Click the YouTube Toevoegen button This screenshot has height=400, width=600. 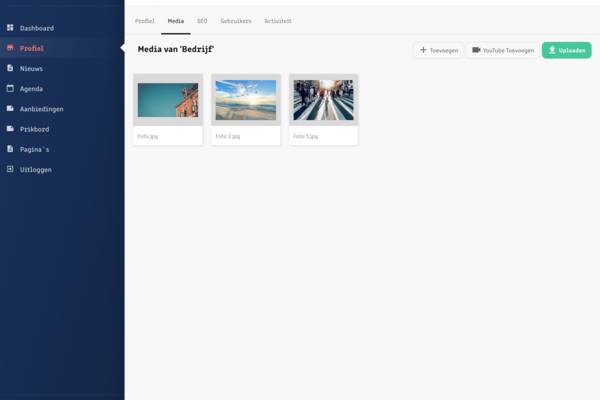(x=502, y=50)
